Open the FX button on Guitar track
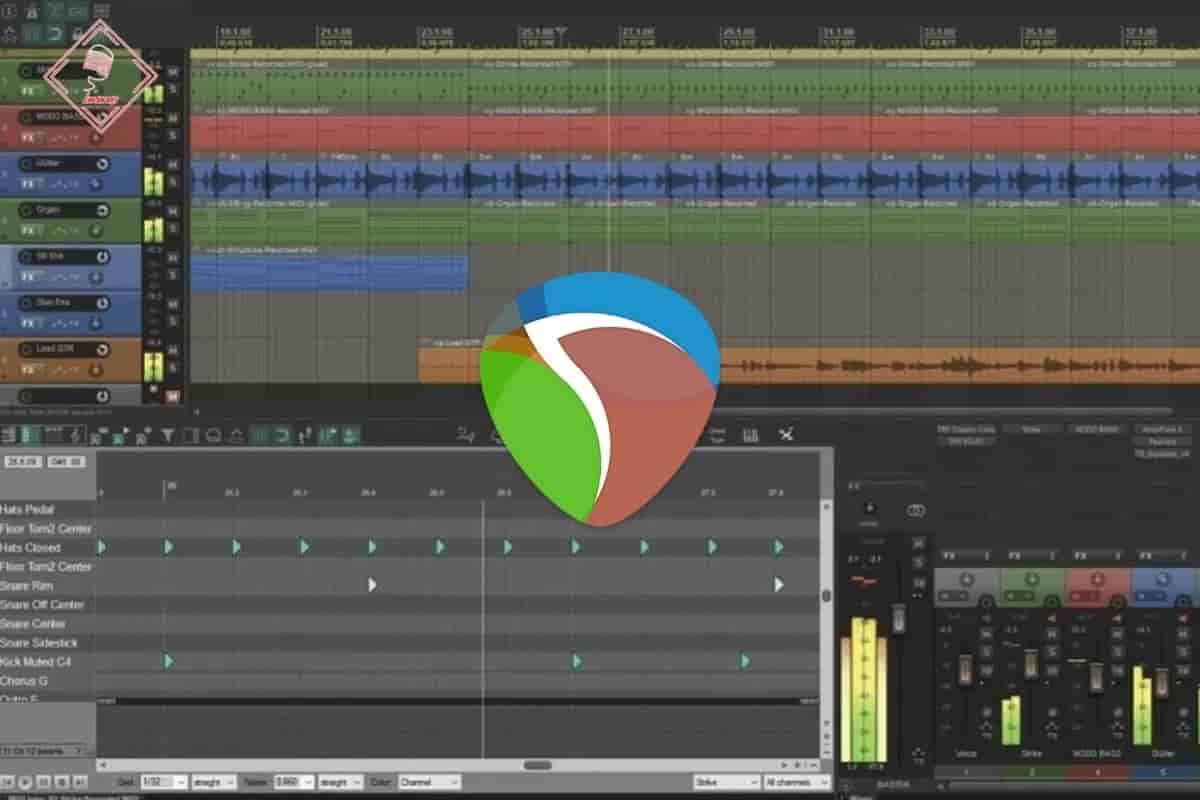Viewport: 1200px width, 800px height. (x=29, y=185)
